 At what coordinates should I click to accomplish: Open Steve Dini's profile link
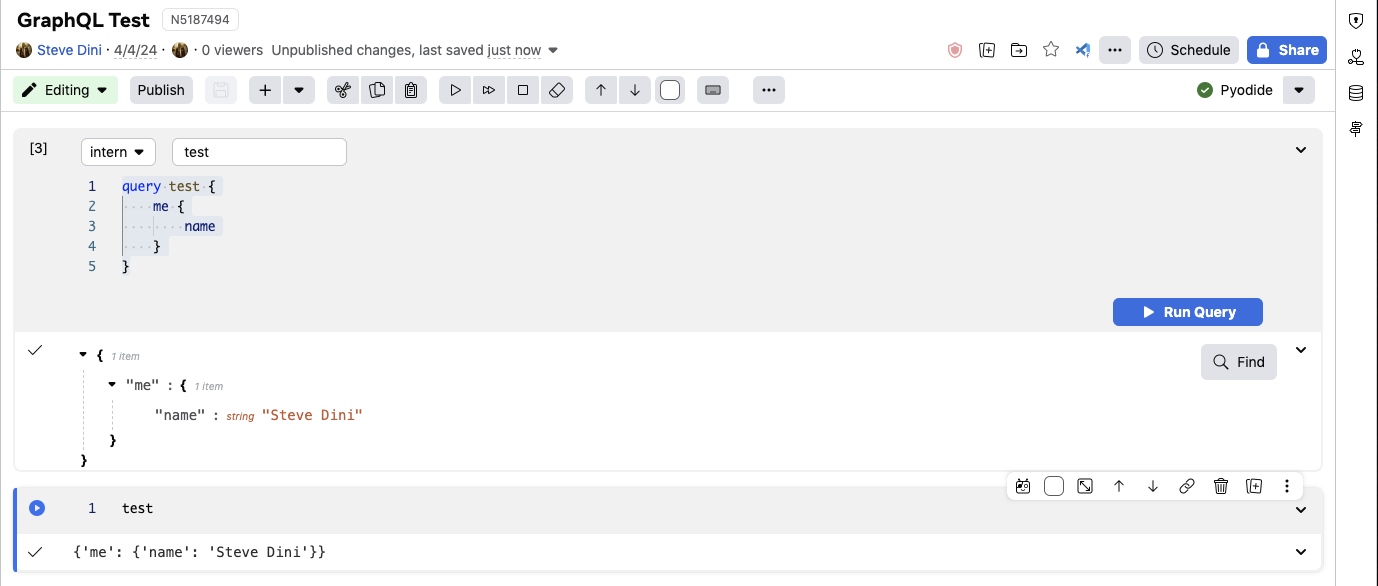[68, 49]
